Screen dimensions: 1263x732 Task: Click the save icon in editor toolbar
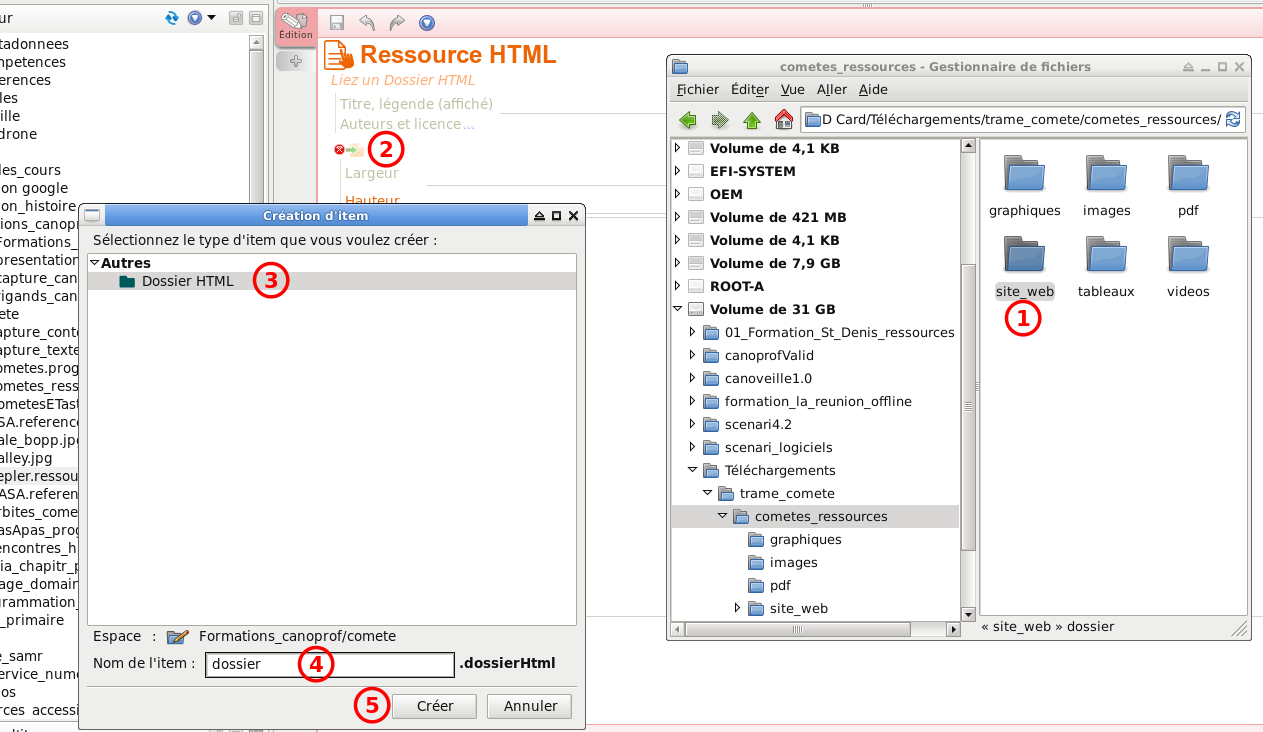click(x=337, y=22)
